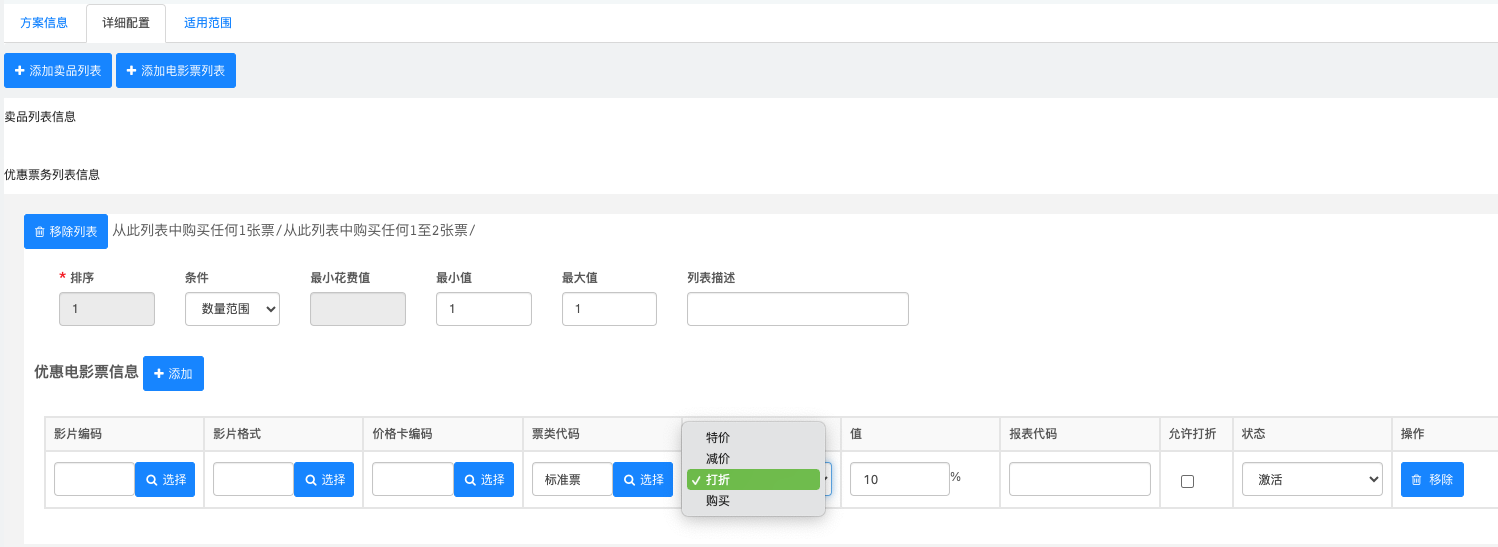Click the 移除 button in the 操作 column
Viewport: 1498px width, 547px height.
click(x=1432, y=479)
